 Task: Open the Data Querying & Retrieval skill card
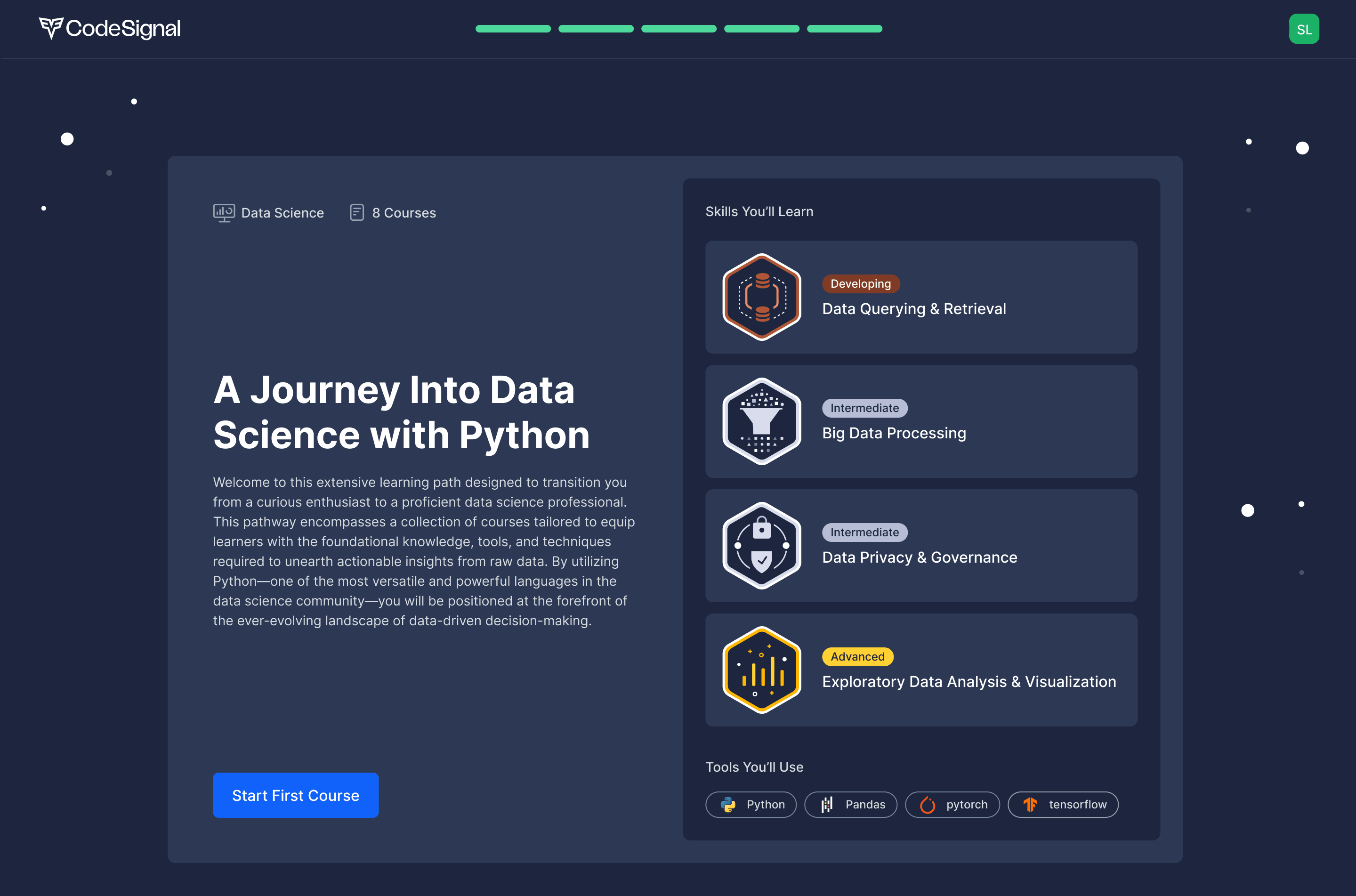(921, 297)
